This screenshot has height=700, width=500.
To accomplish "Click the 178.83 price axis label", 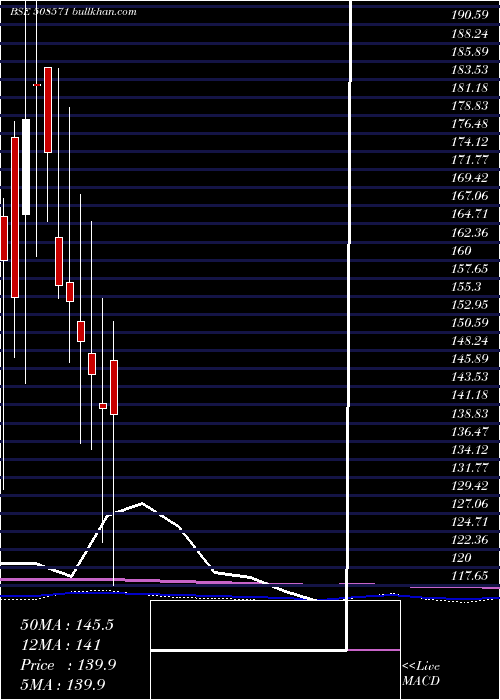I will pos(469,106).
